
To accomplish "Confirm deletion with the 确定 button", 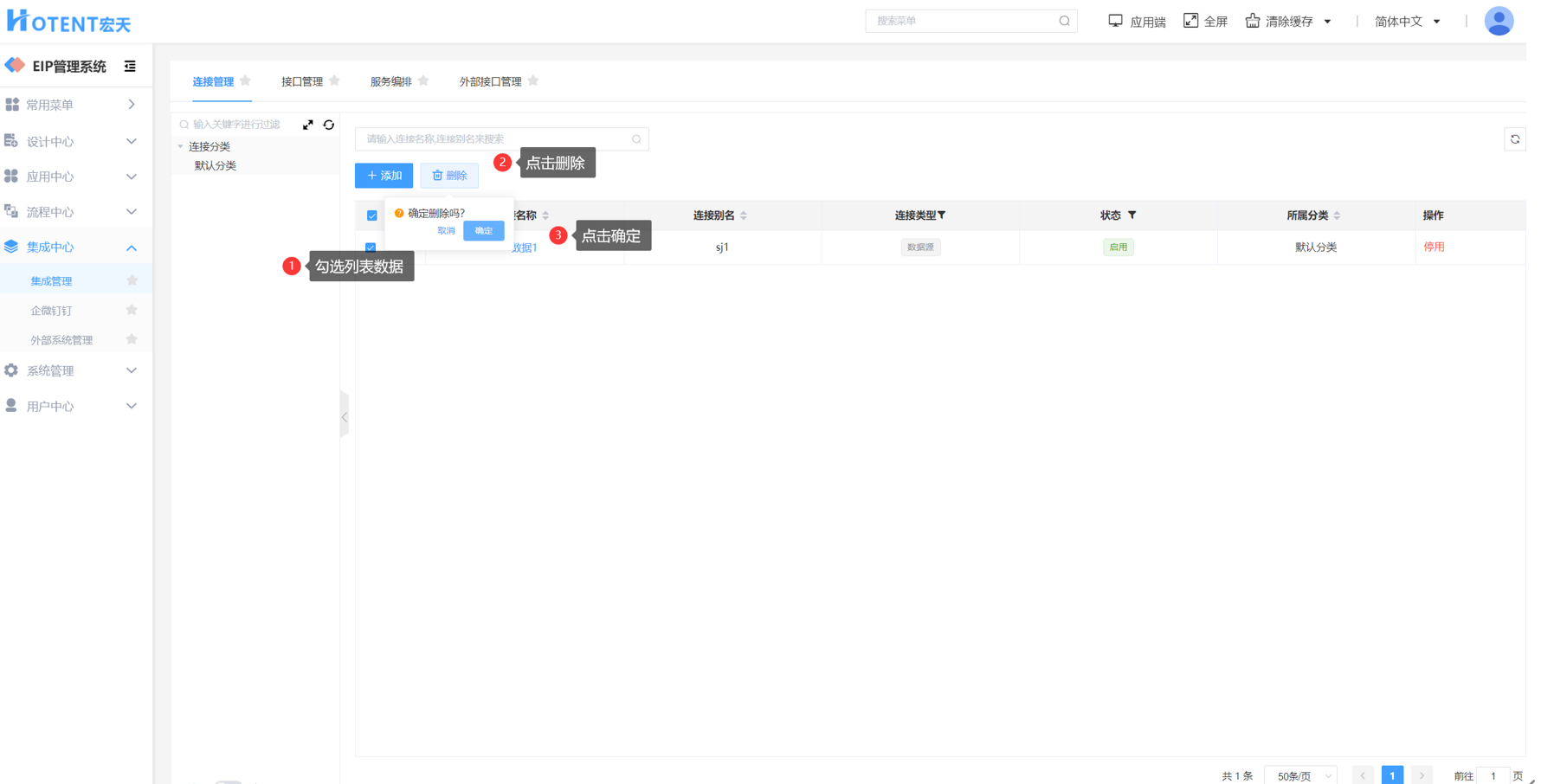I will pos(484,231).
